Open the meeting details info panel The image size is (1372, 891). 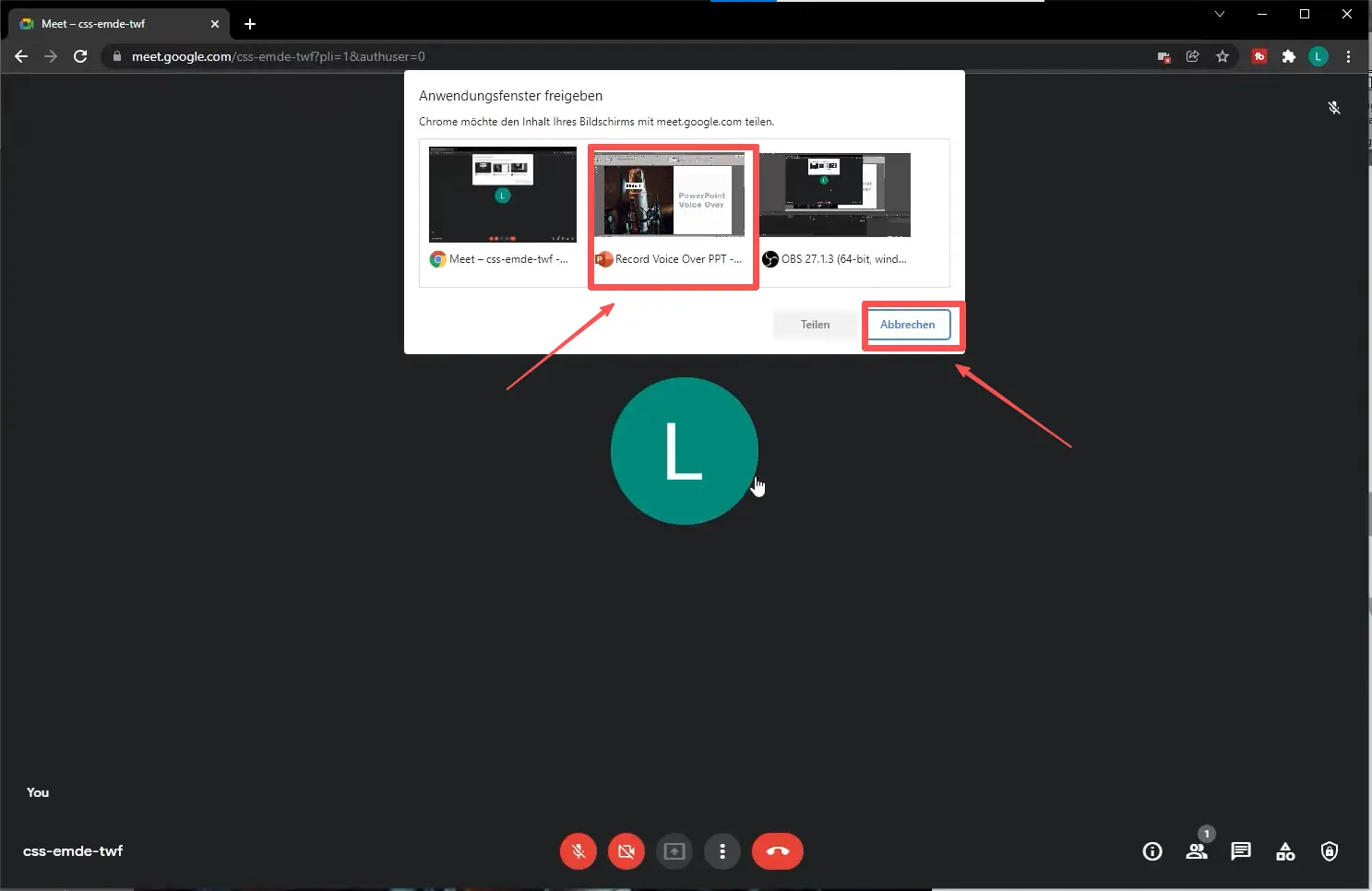(x=1151, y=851)
